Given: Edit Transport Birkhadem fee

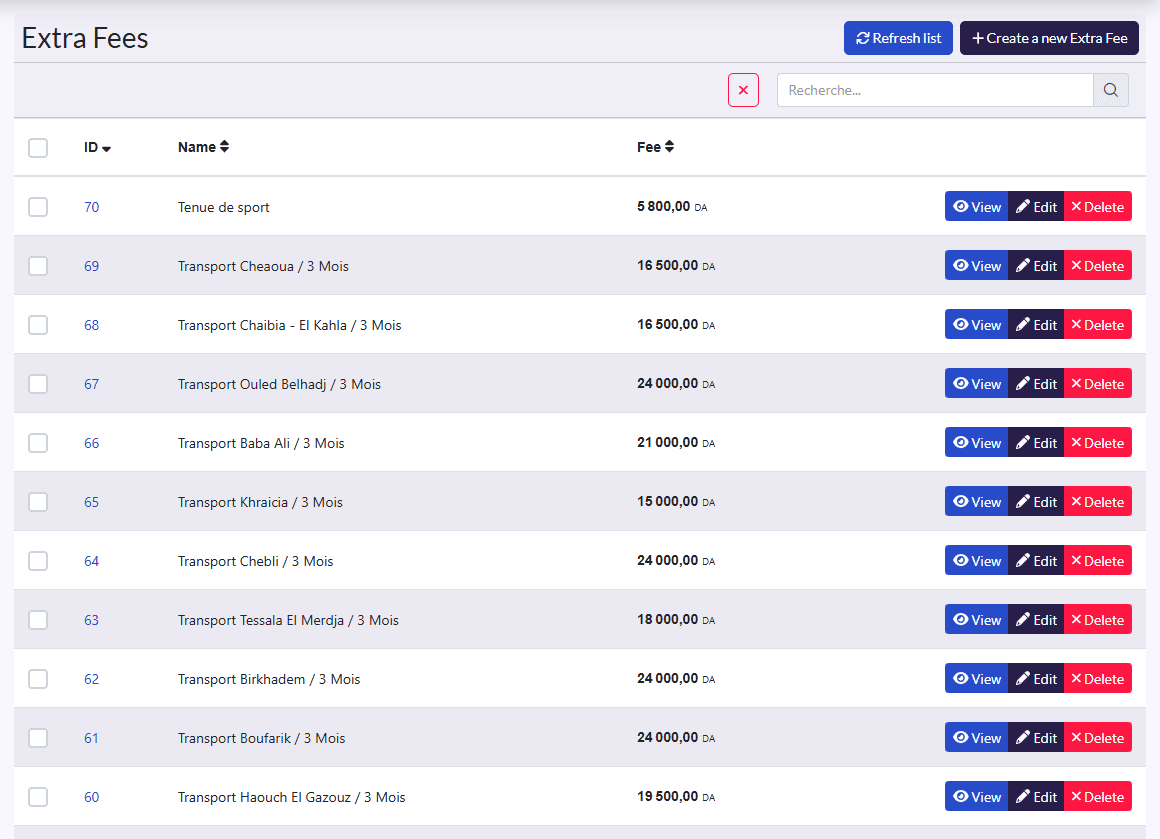Looking at the screenshot, I should 1036,678.
